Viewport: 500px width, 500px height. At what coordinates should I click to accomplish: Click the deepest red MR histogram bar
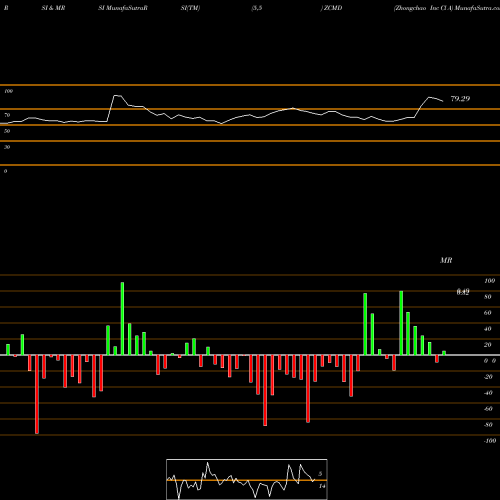coord(37,394)
